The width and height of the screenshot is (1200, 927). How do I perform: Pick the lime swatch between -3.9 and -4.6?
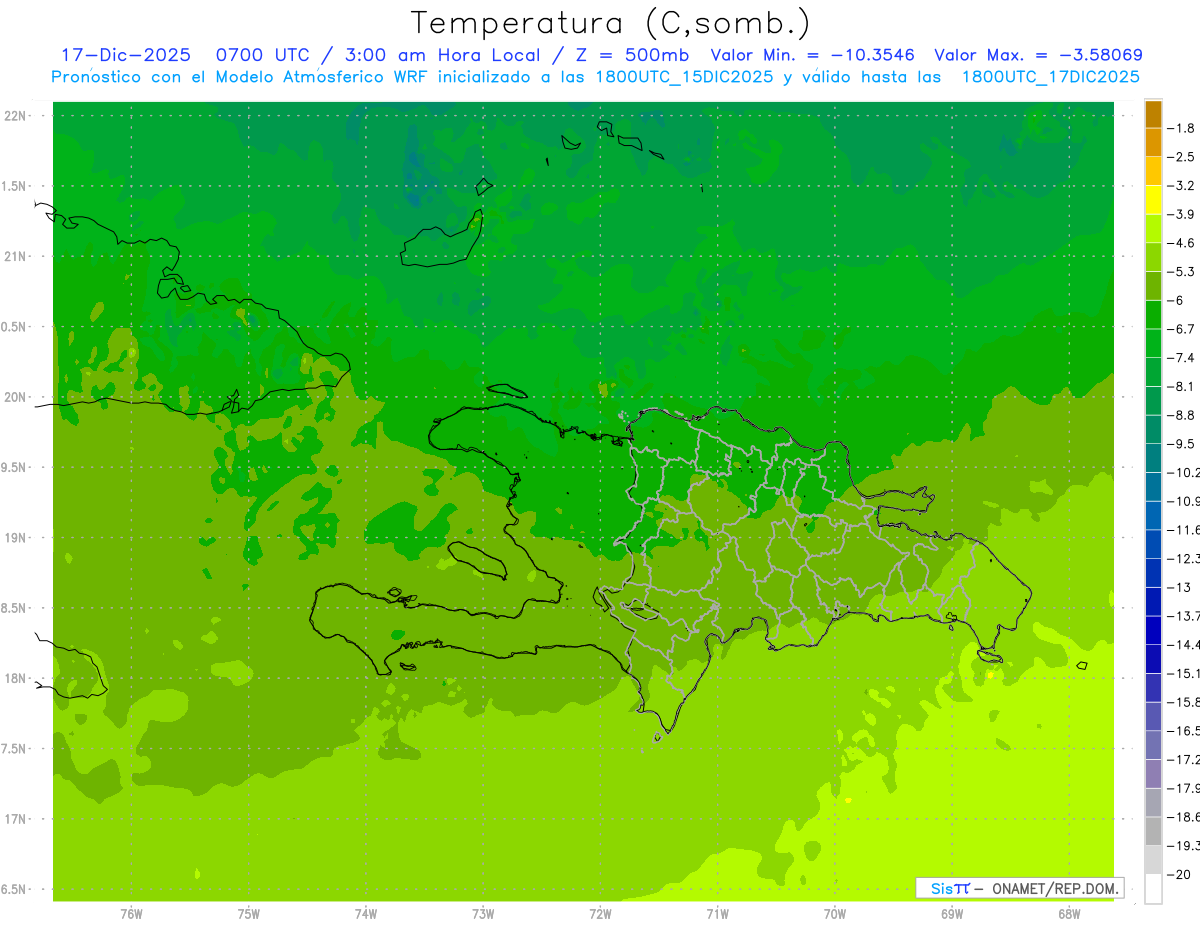1153,229
